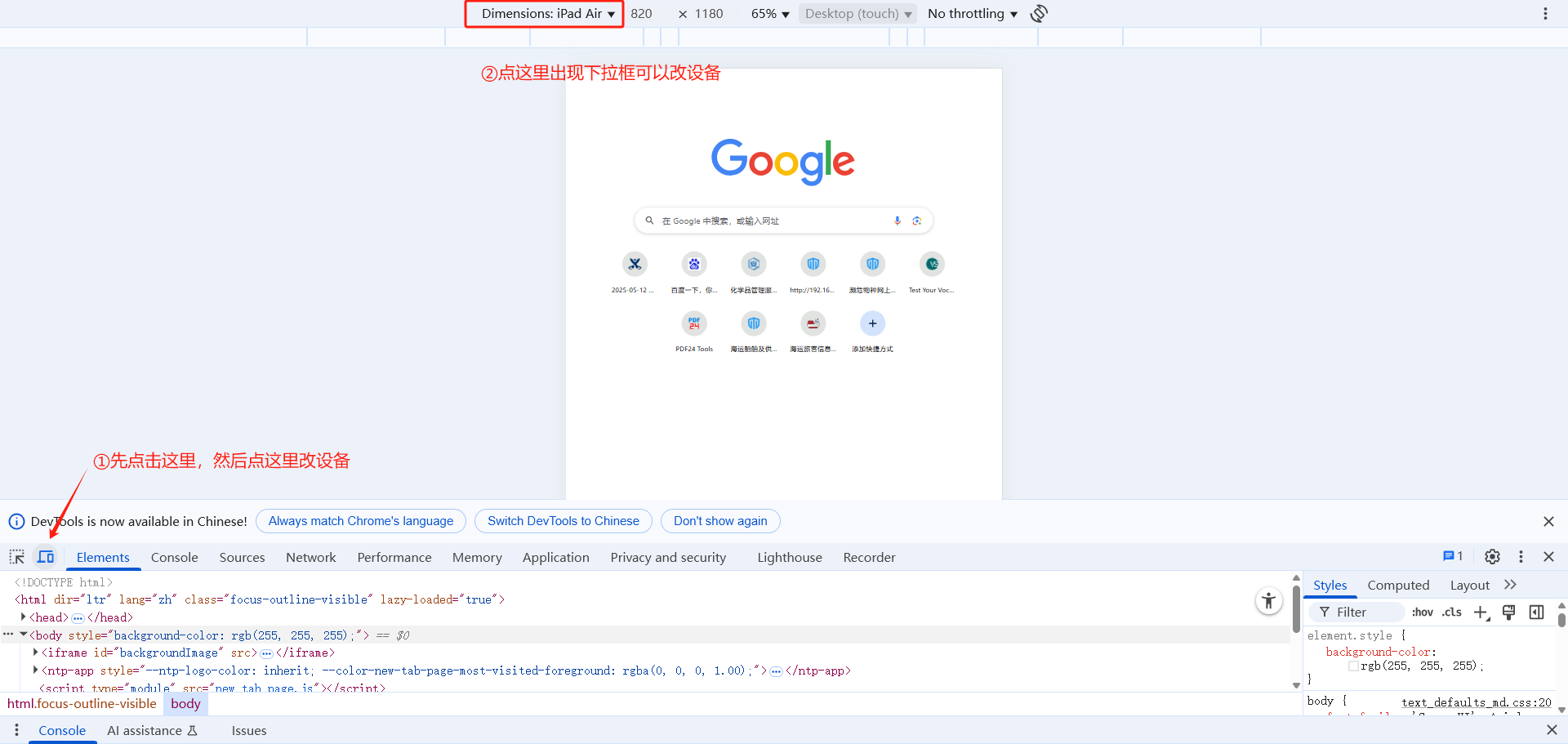
Task: Dismiss the DevTools language infobar
Action: 1548,521
